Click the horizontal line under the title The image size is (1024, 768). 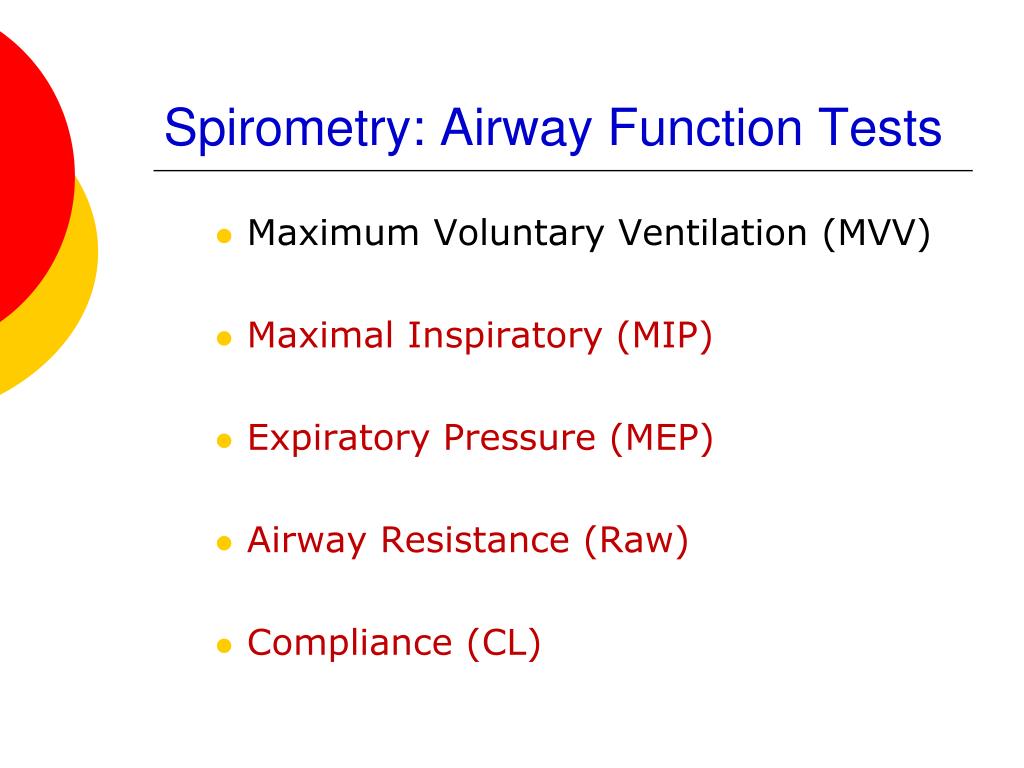563,170
